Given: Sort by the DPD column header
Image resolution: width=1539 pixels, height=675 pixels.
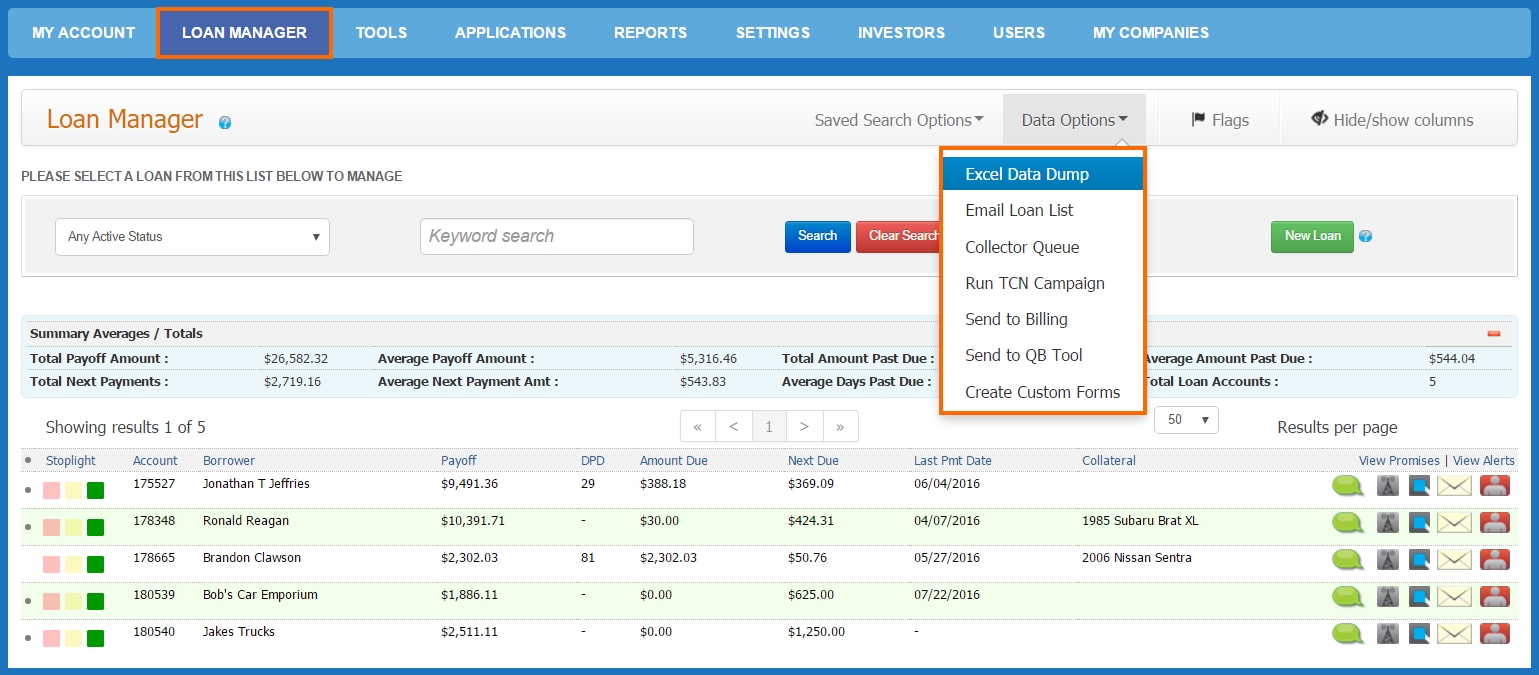Looking at the screenshot, I should 593,461.
